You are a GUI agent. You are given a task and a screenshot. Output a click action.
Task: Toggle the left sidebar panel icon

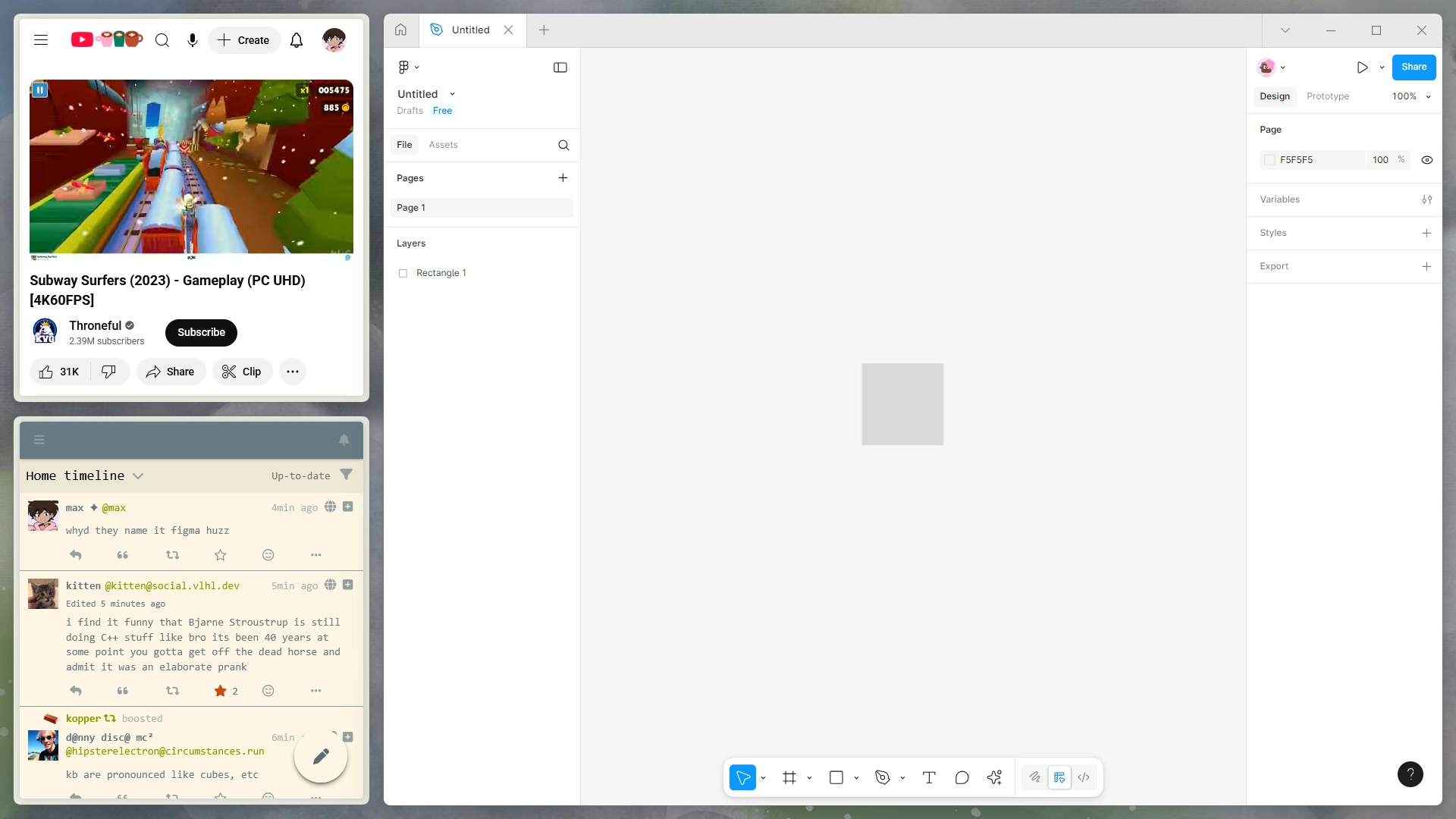click(560, 67)
